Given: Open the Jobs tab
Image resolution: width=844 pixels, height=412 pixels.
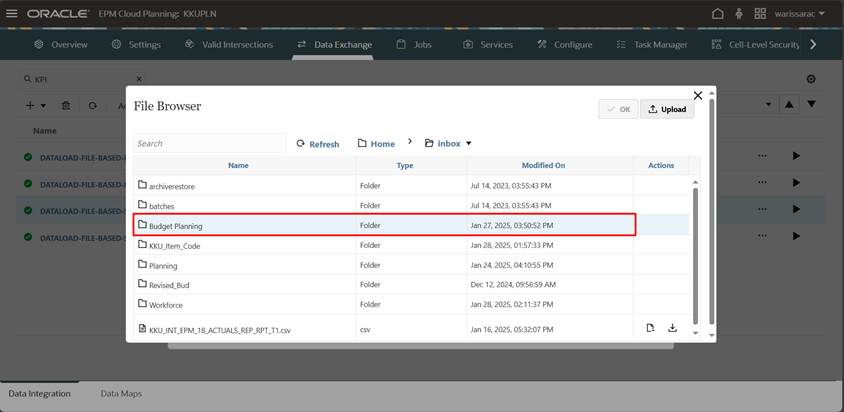Looking at the screenshot, I should coord(414,45).
